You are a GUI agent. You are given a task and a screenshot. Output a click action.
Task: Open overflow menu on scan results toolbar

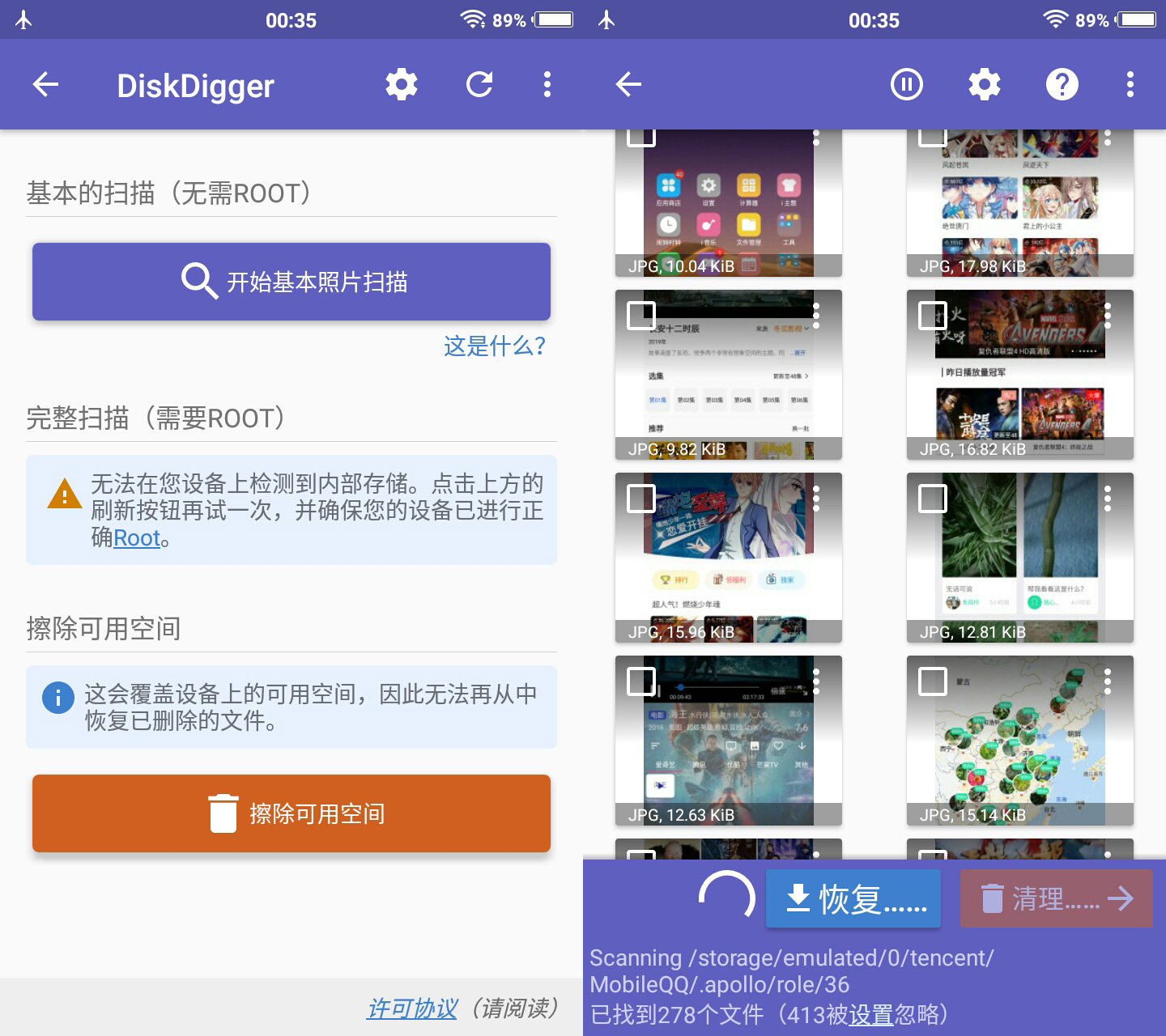point(1130,84)
